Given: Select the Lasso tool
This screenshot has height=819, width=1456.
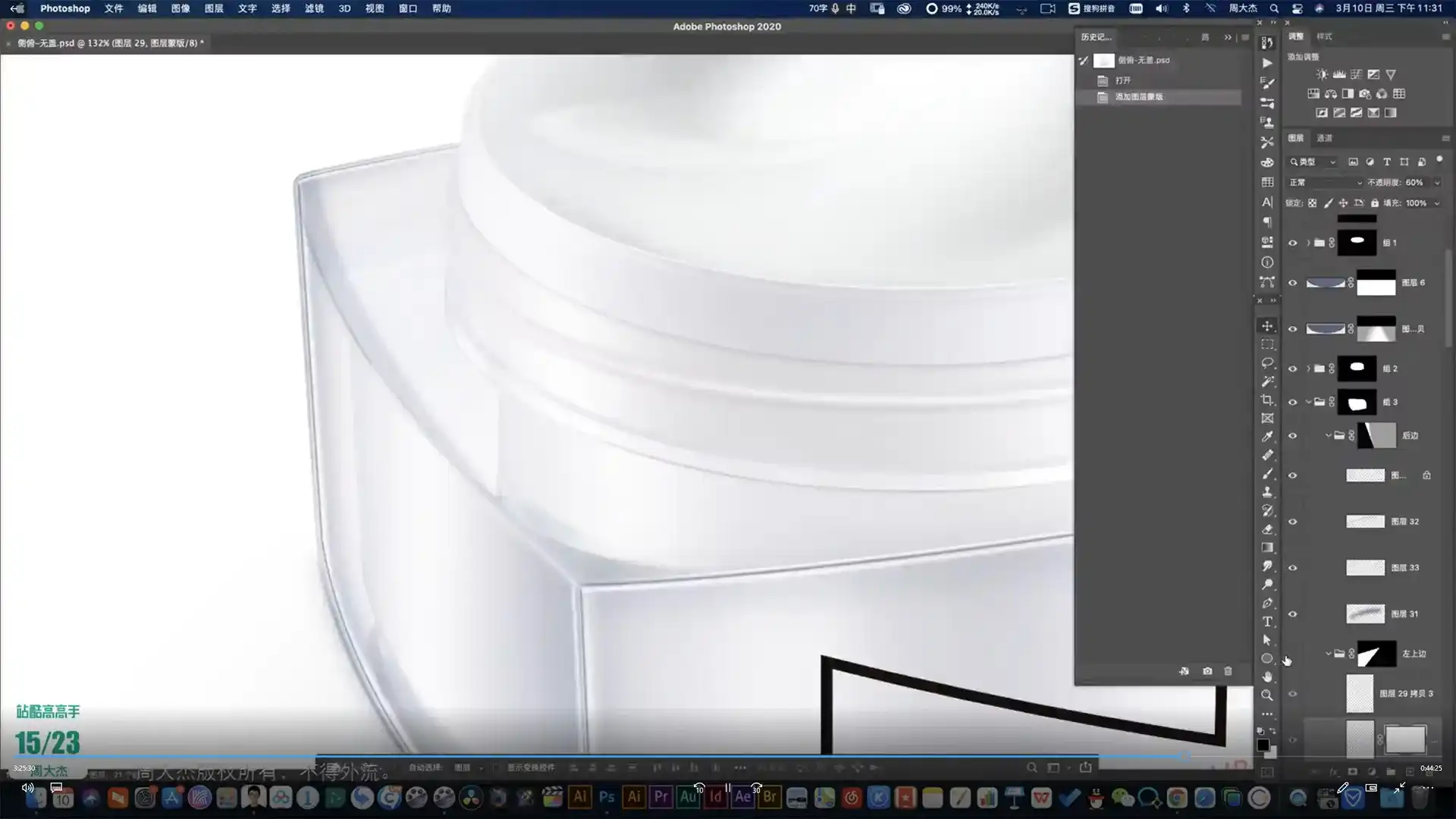Looking at the screenshot, I should click(x=1266, y=362).
